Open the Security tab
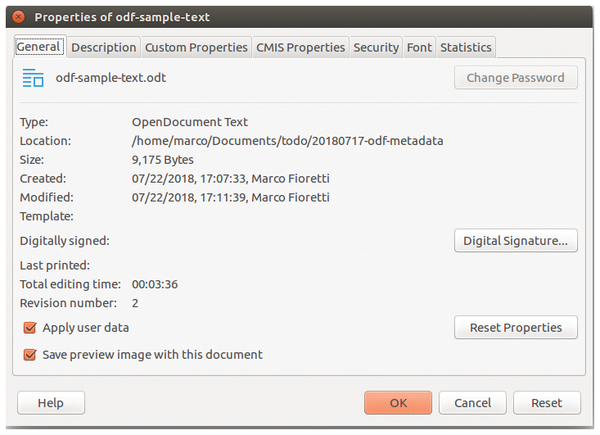The width and height of the screenshot is (600, 435). point(376,47)
